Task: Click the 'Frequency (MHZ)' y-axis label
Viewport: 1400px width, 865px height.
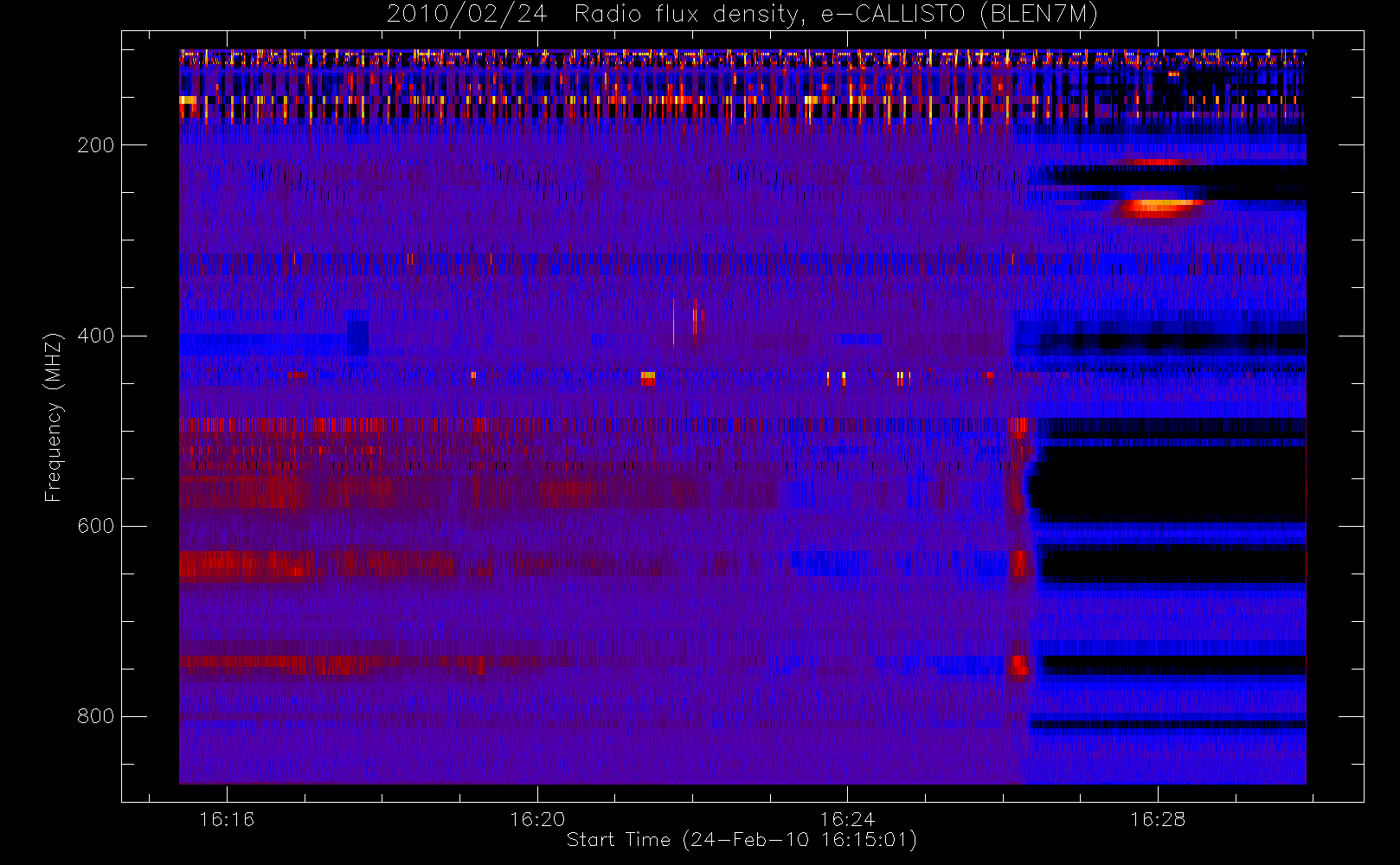Action: [x=54, y=417]
